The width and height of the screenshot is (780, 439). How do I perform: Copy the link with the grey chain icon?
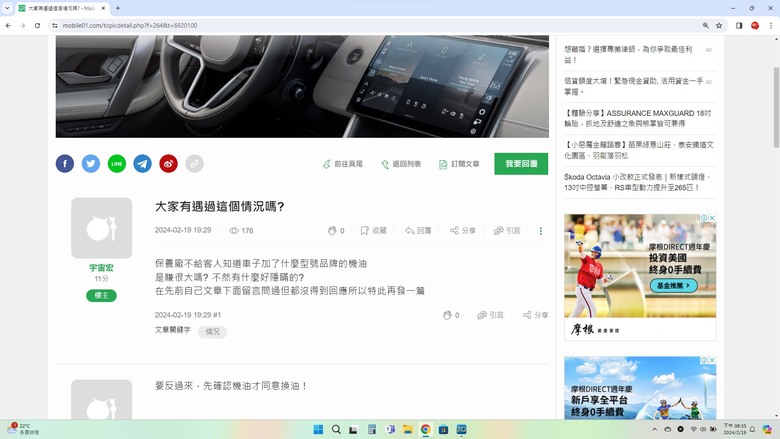[x=195, y=164]
